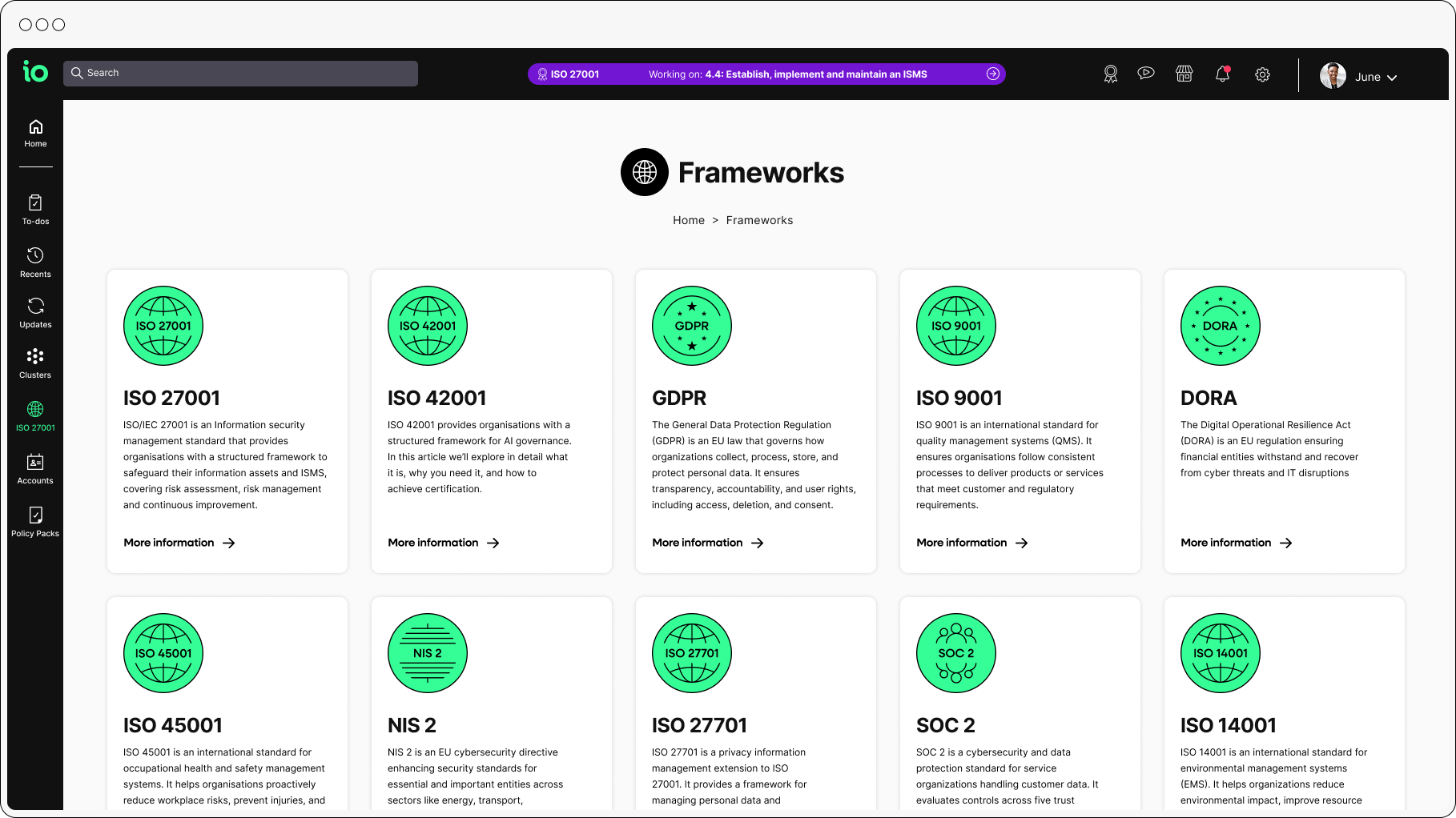Click the DORA card title

click(x=1209, y=398)
